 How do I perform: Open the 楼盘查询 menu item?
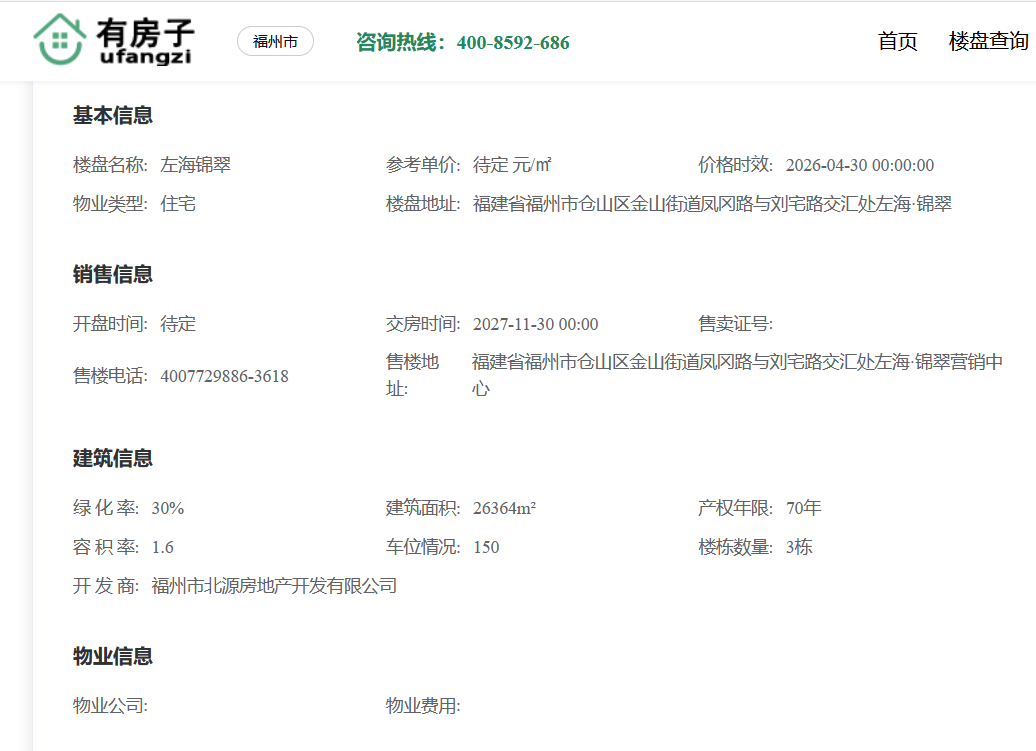point(988,42)
